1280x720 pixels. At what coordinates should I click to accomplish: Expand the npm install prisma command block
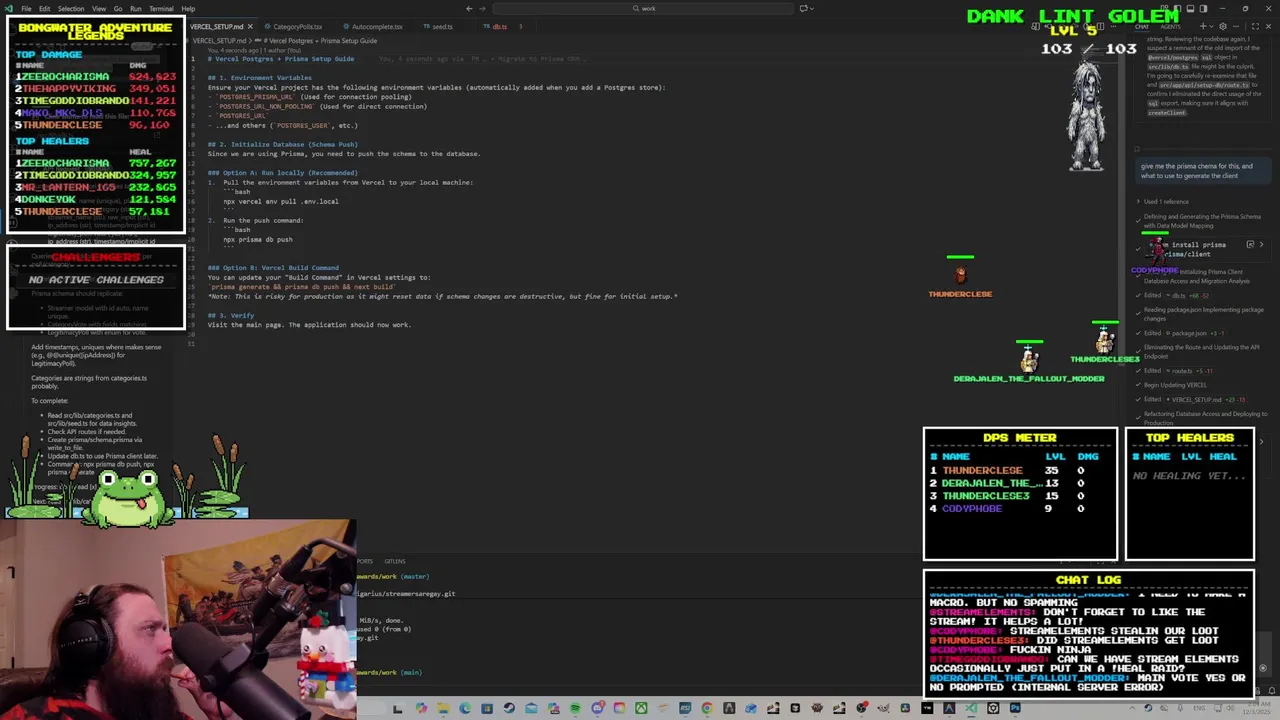1260,245
